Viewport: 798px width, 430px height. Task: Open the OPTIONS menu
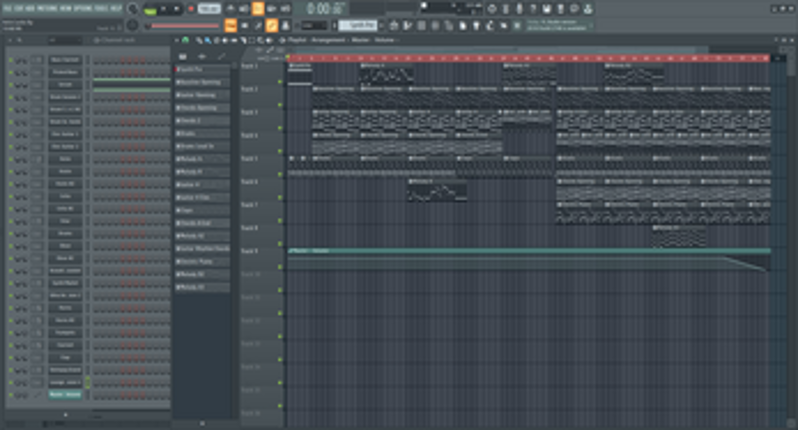(x=83, y=9)
